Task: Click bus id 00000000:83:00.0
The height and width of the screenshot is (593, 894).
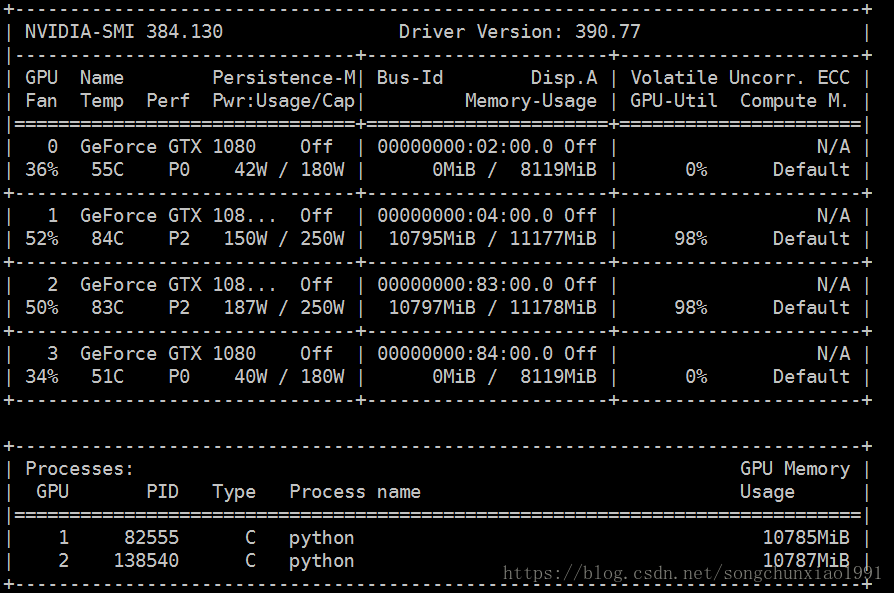Action: click(x=465, y=285)
